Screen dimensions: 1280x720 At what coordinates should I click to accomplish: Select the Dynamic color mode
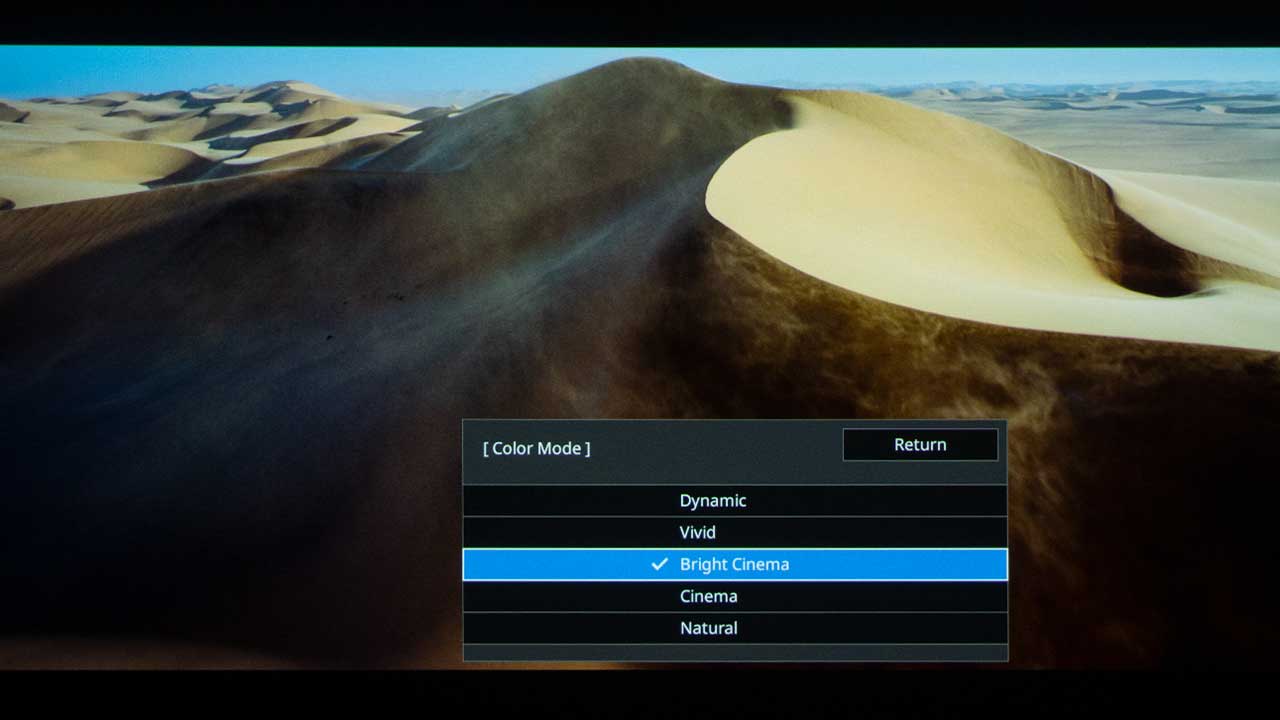(713, 501)
